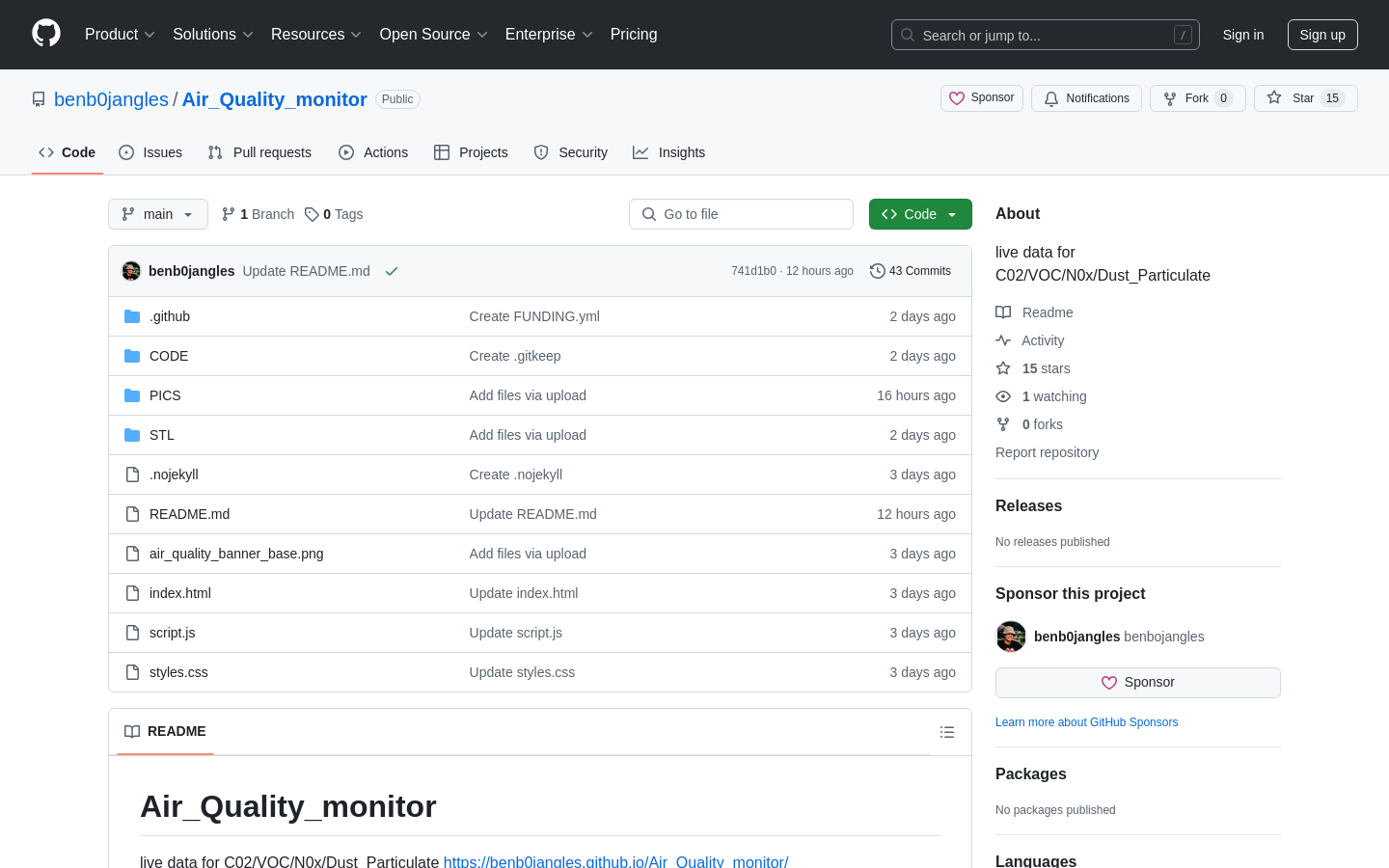Click the green commit status checkmark
Viewport: 1389px width, 868px height.
coord(392,271)
